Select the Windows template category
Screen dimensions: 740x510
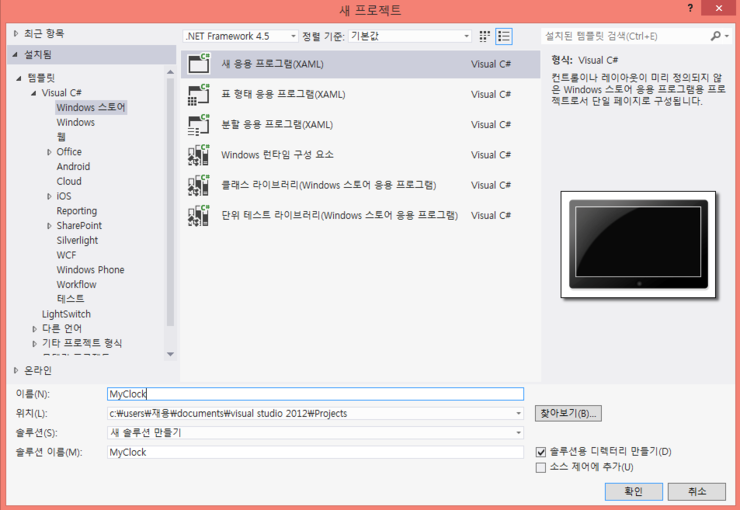pyautogui.click(x=76, y=122)
